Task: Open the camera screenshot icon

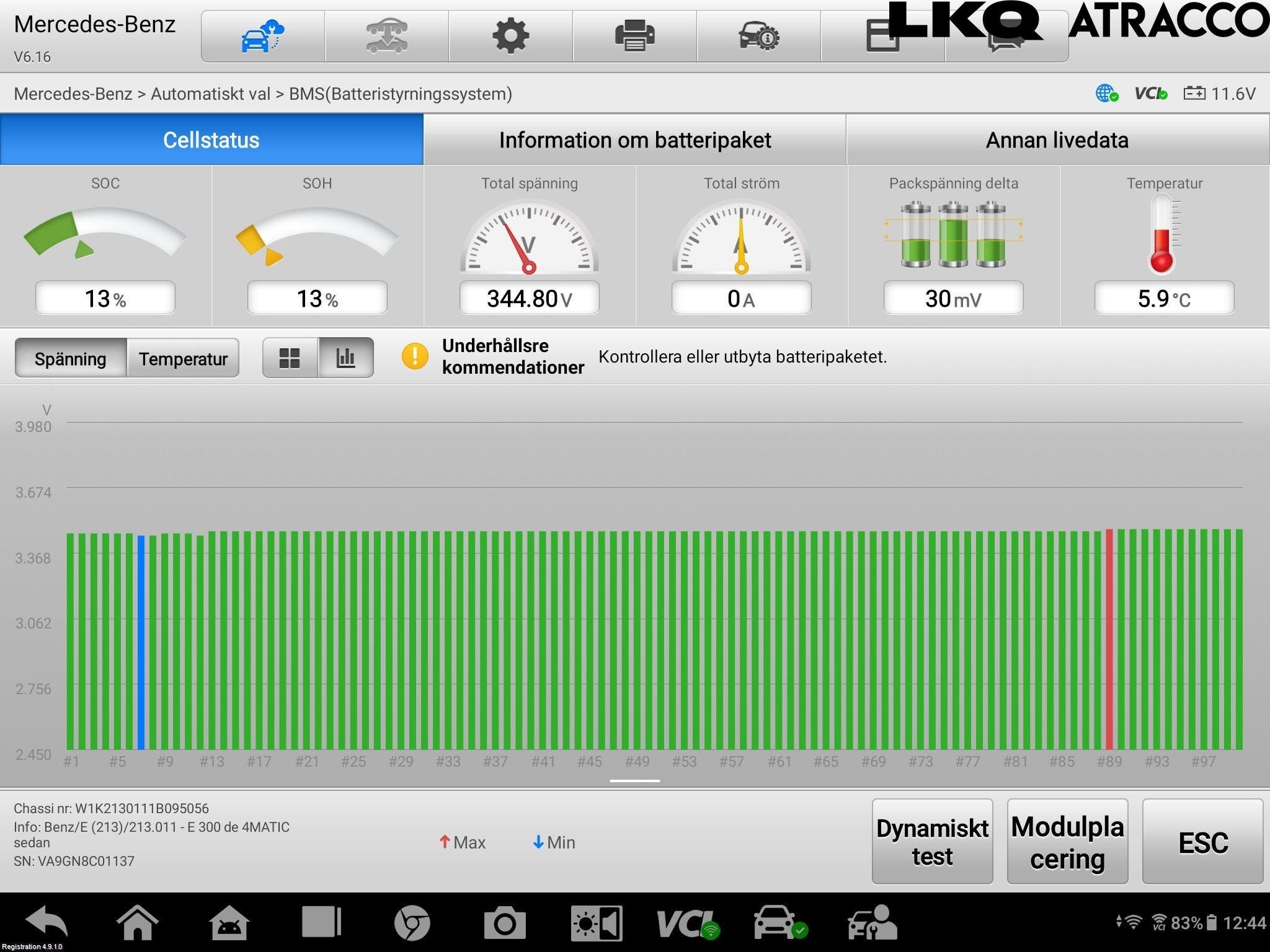Action: tap(504, 923)
